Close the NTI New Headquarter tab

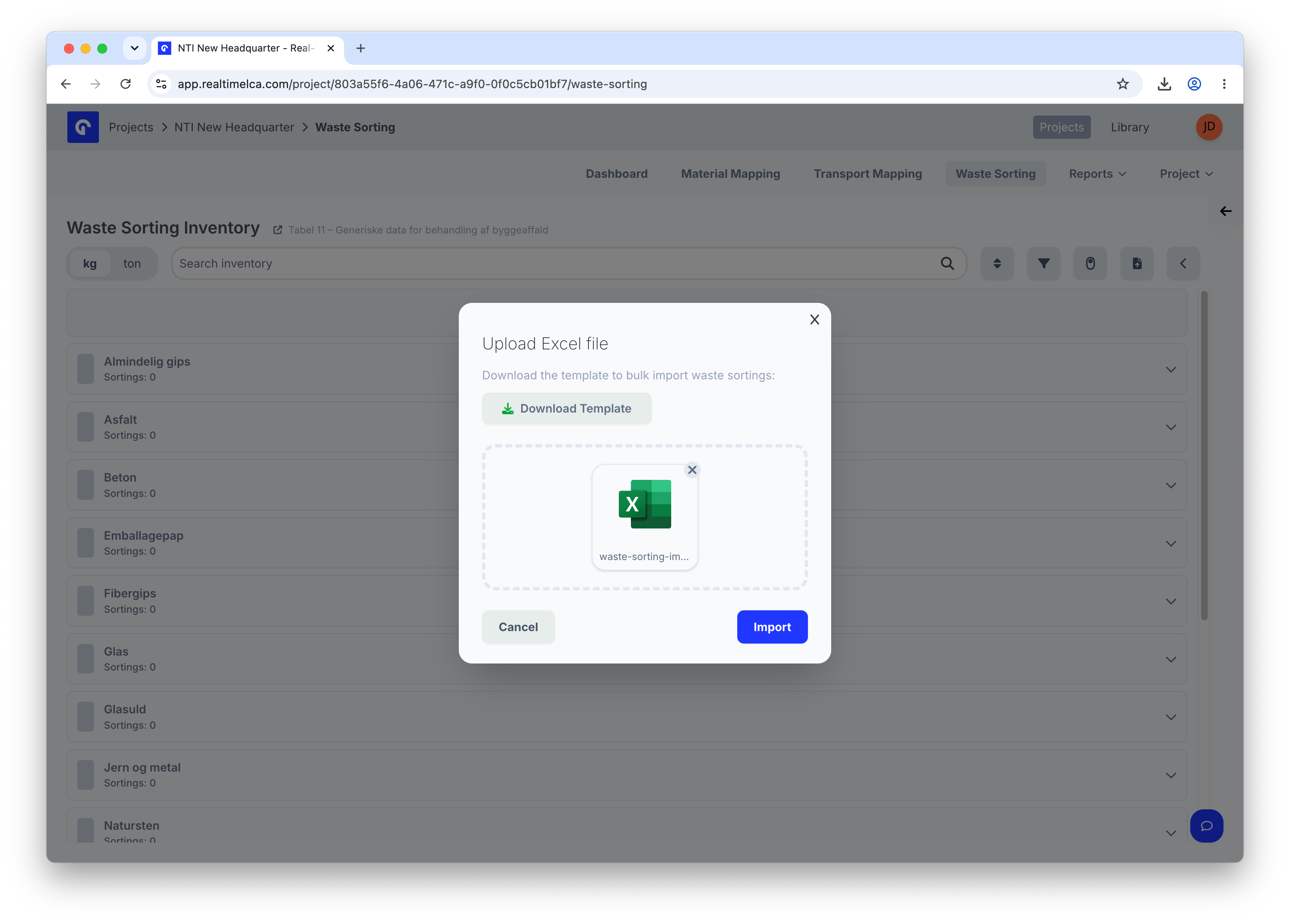[330, 48]
